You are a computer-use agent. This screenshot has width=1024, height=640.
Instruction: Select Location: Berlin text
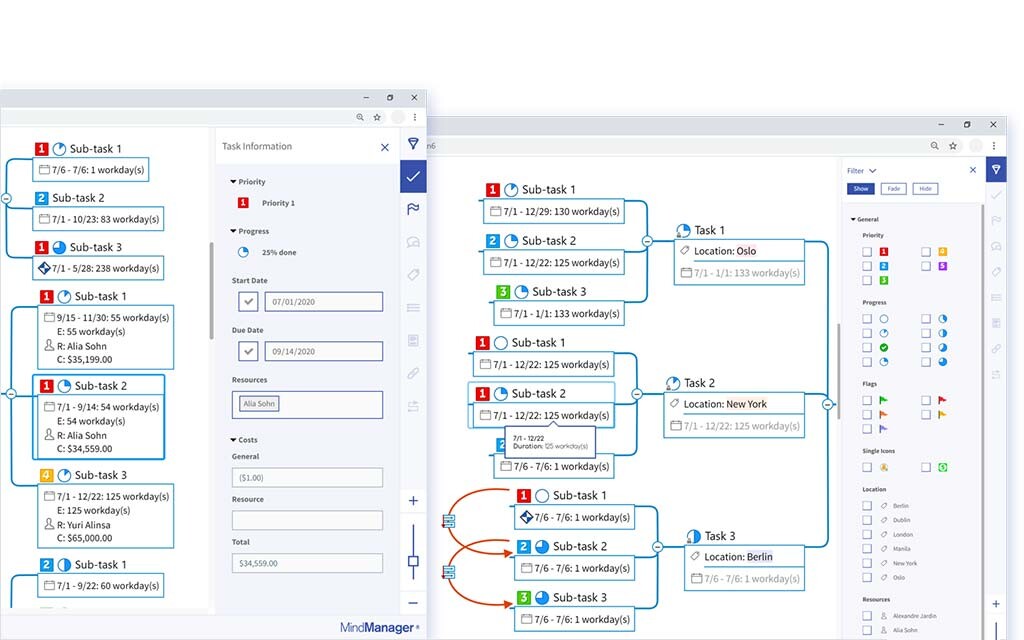(739, 557)
